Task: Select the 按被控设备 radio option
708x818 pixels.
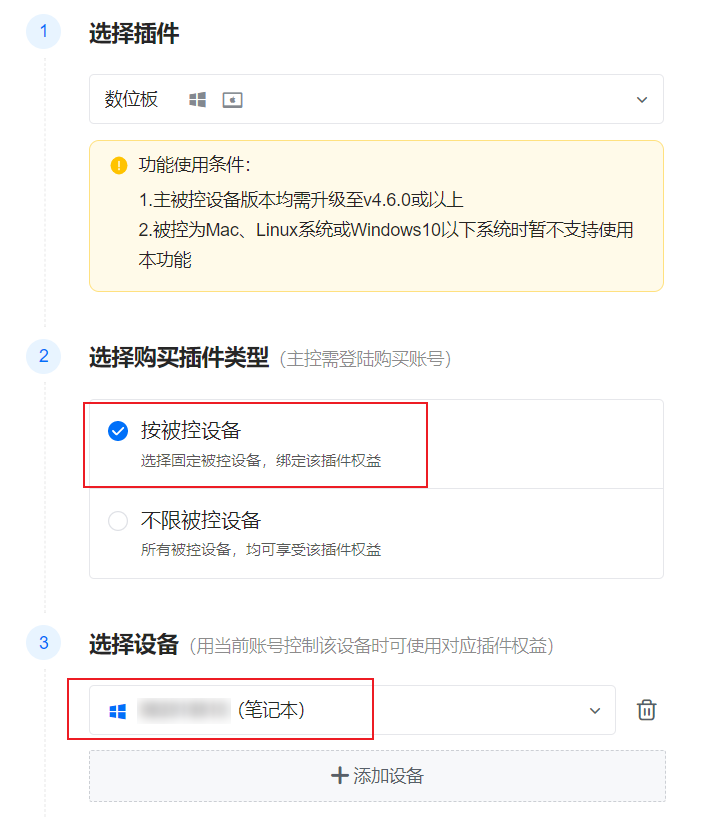Action: point(118,431)
